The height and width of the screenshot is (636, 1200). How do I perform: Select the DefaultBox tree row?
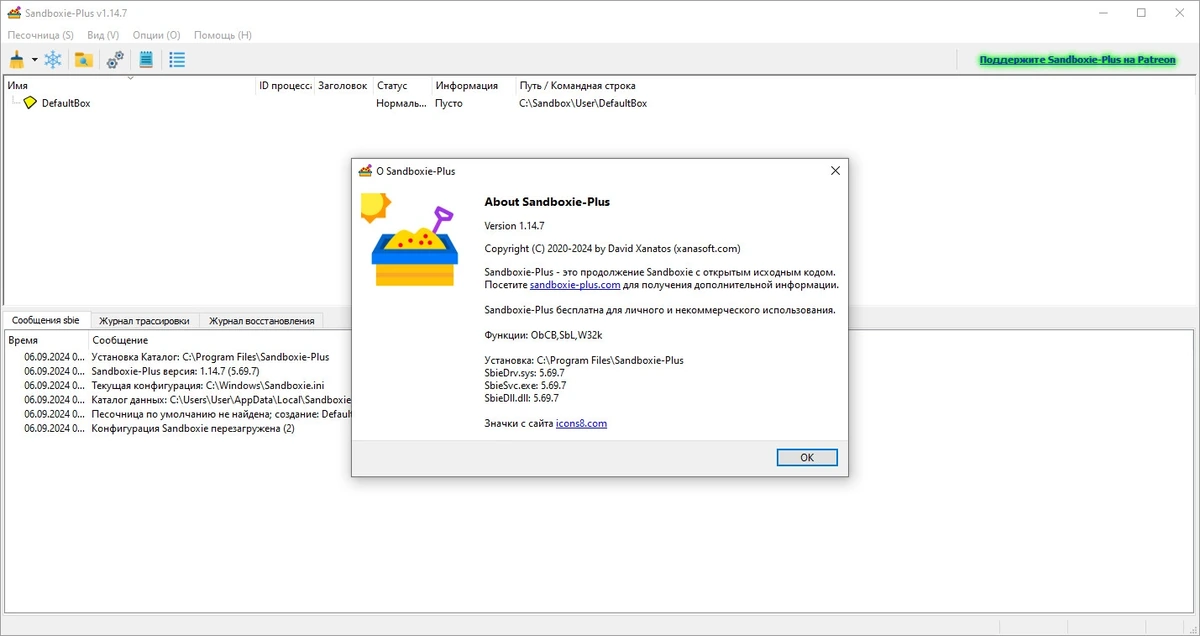tap(600, 103)
